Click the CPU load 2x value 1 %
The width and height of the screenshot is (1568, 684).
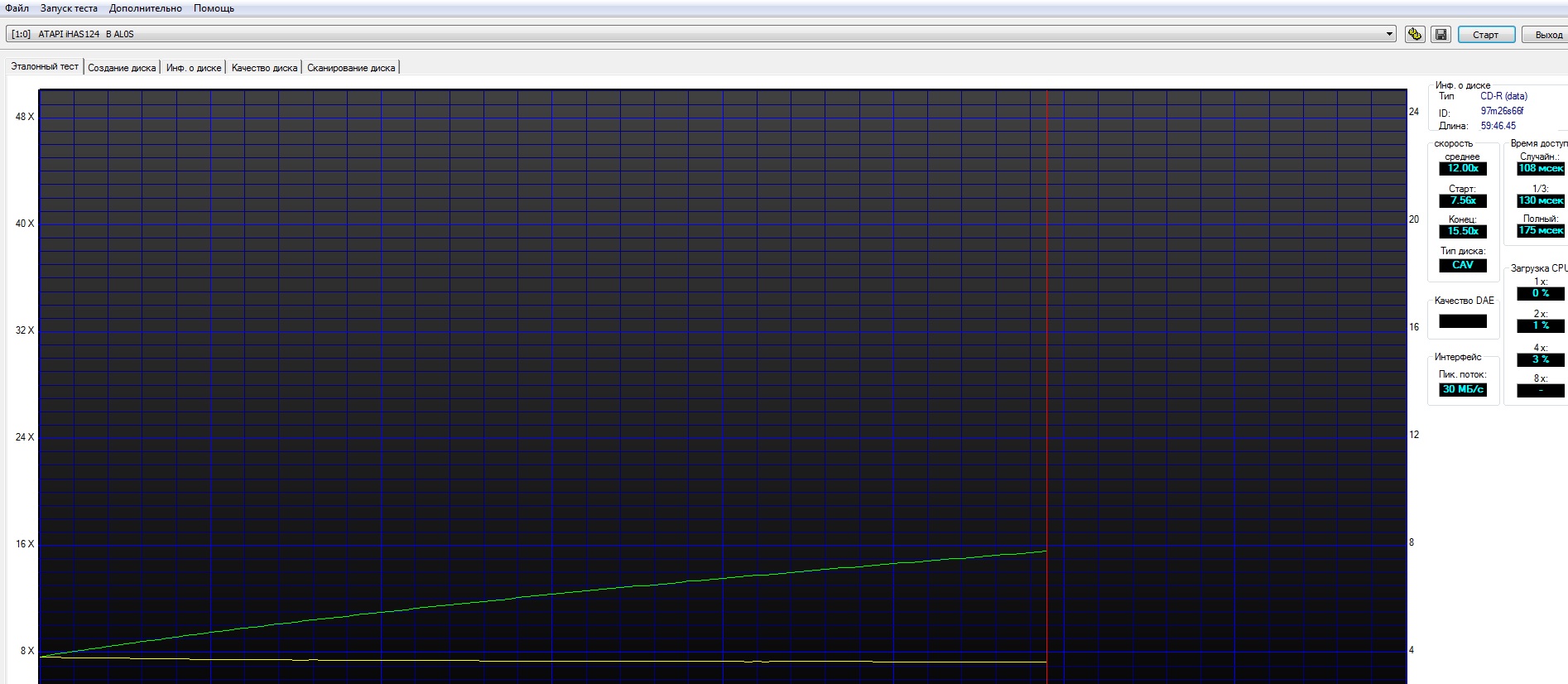coord(1541,325)
